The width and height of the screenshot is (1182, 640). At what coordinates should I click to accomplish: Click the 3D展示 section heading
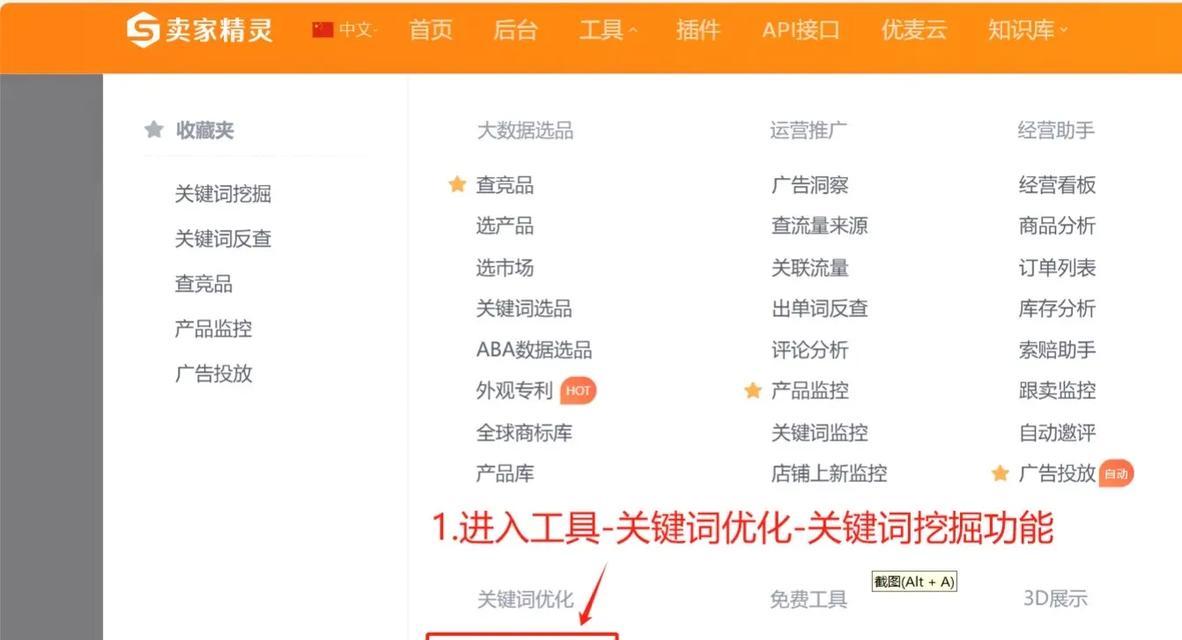(x=1055, y=599)
